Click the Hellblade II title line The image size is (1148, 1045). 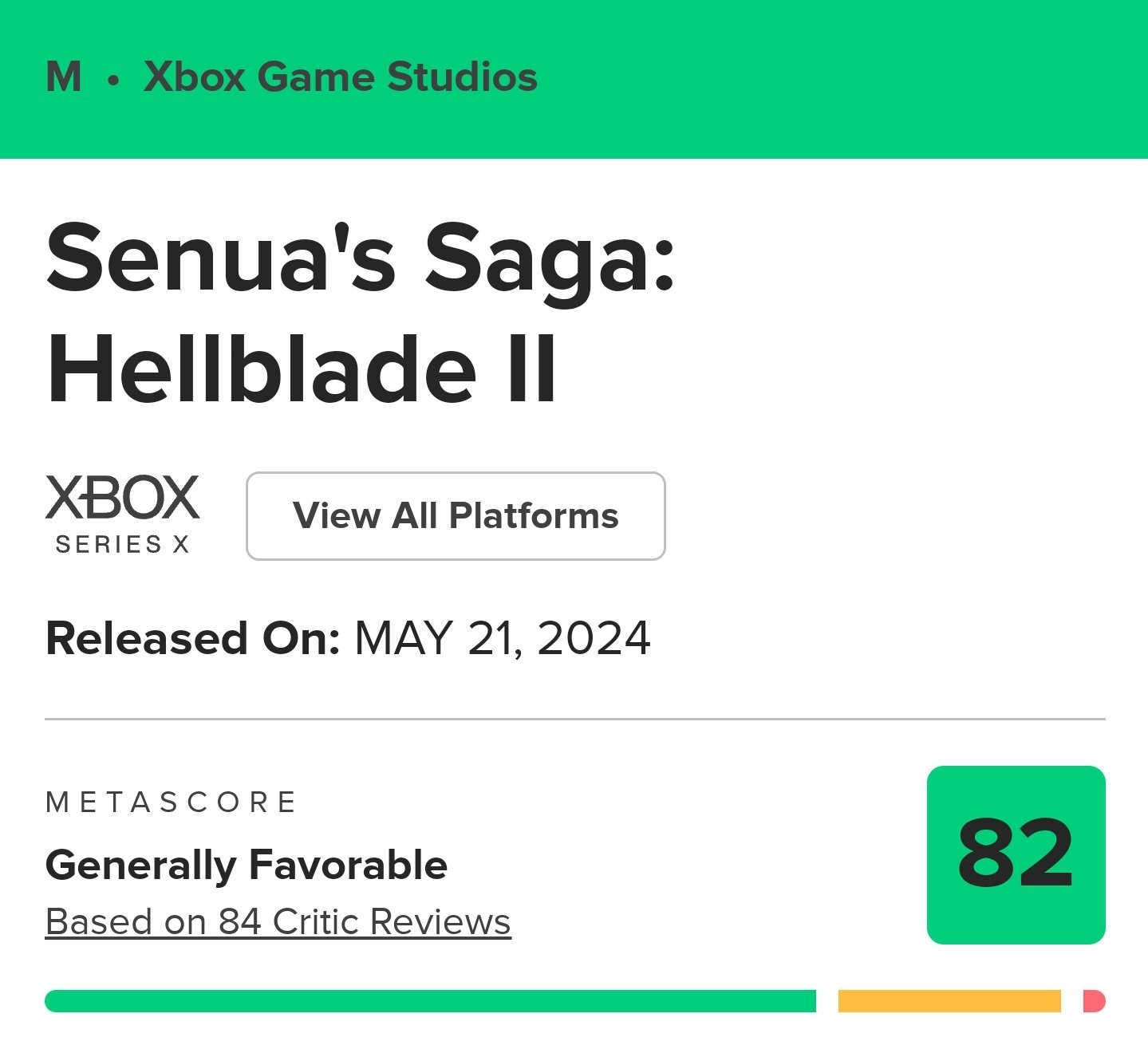(302, 369)
